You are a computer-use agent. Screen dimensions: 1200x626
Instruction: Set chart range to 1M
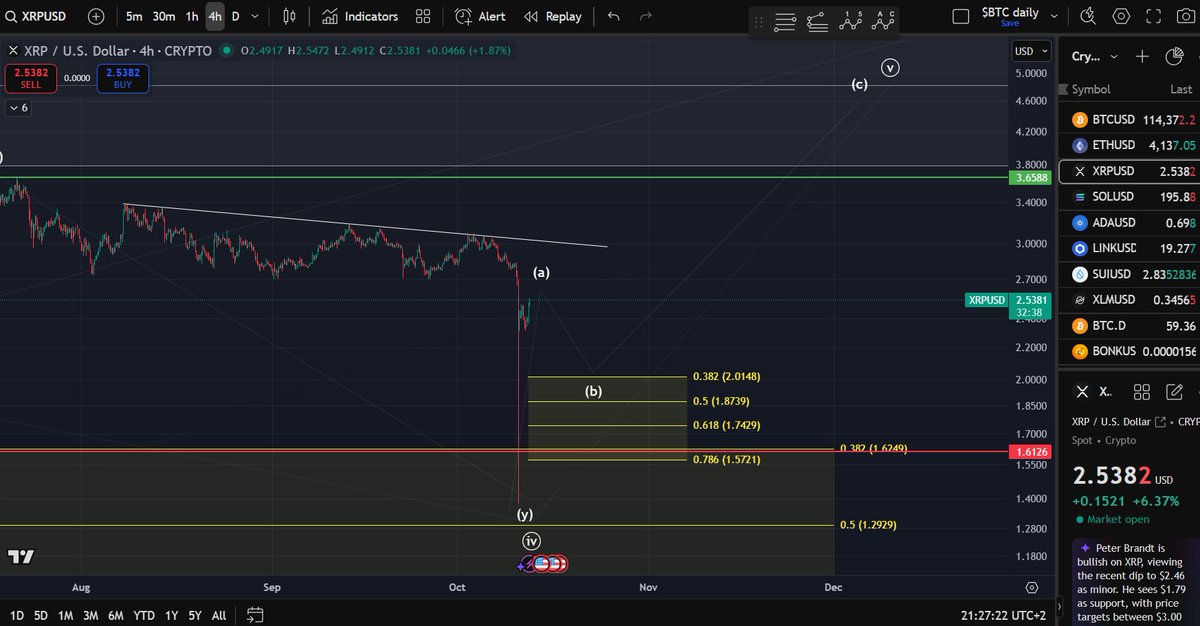(x=66, y=615)
